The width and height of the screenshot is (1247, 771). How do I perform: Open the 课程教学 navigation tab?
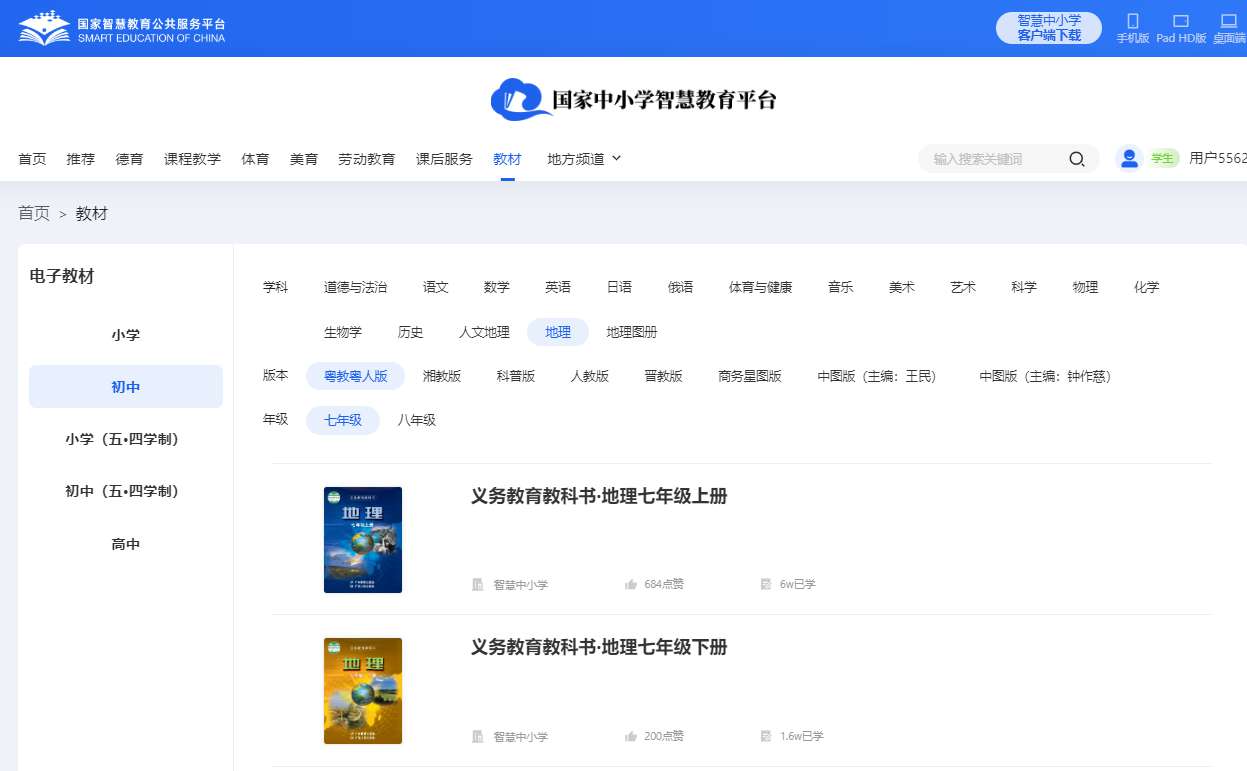192,159
